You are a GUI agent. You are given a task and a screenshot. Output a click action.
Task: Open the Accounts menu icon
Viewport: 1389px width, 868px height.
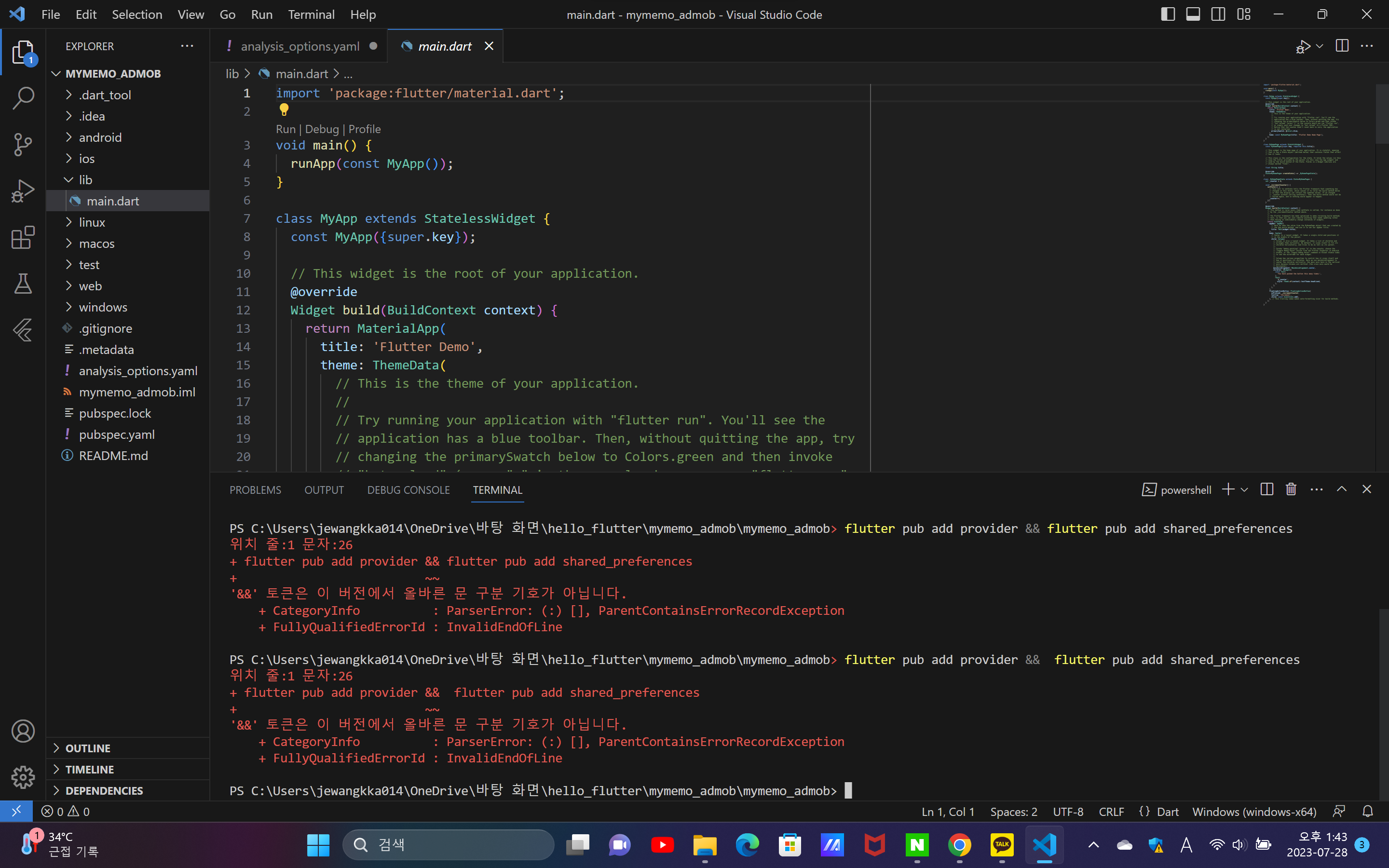click(23, 731)
